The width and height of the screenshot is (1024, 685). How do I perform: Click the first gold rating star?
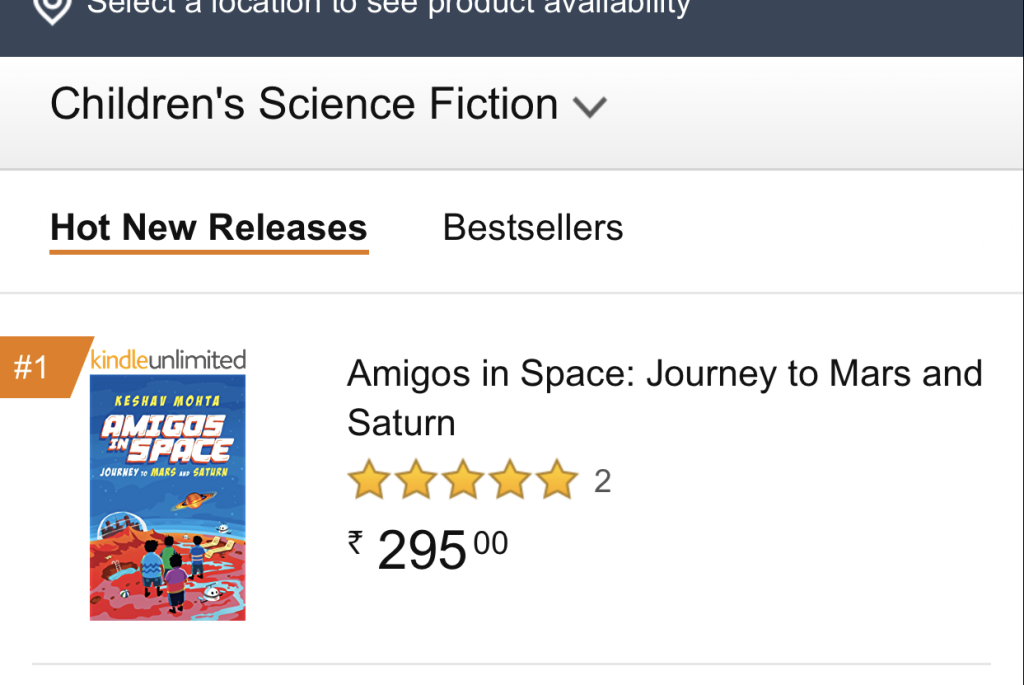pyautogui.click(x=367, y=481)
